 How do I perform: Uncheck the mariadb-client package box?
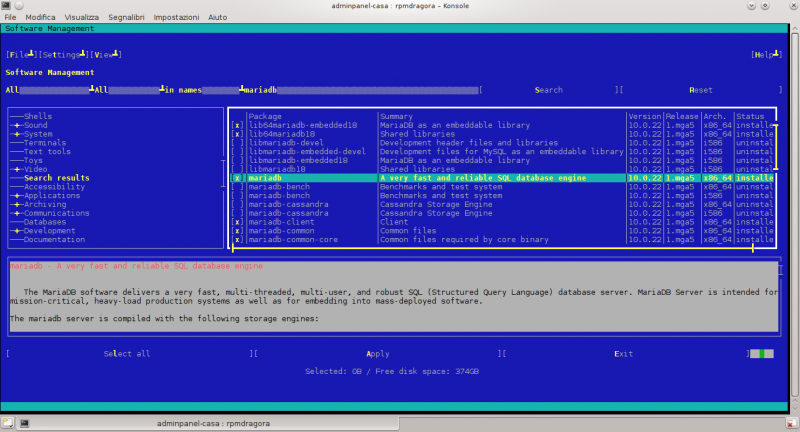[237, 222]
